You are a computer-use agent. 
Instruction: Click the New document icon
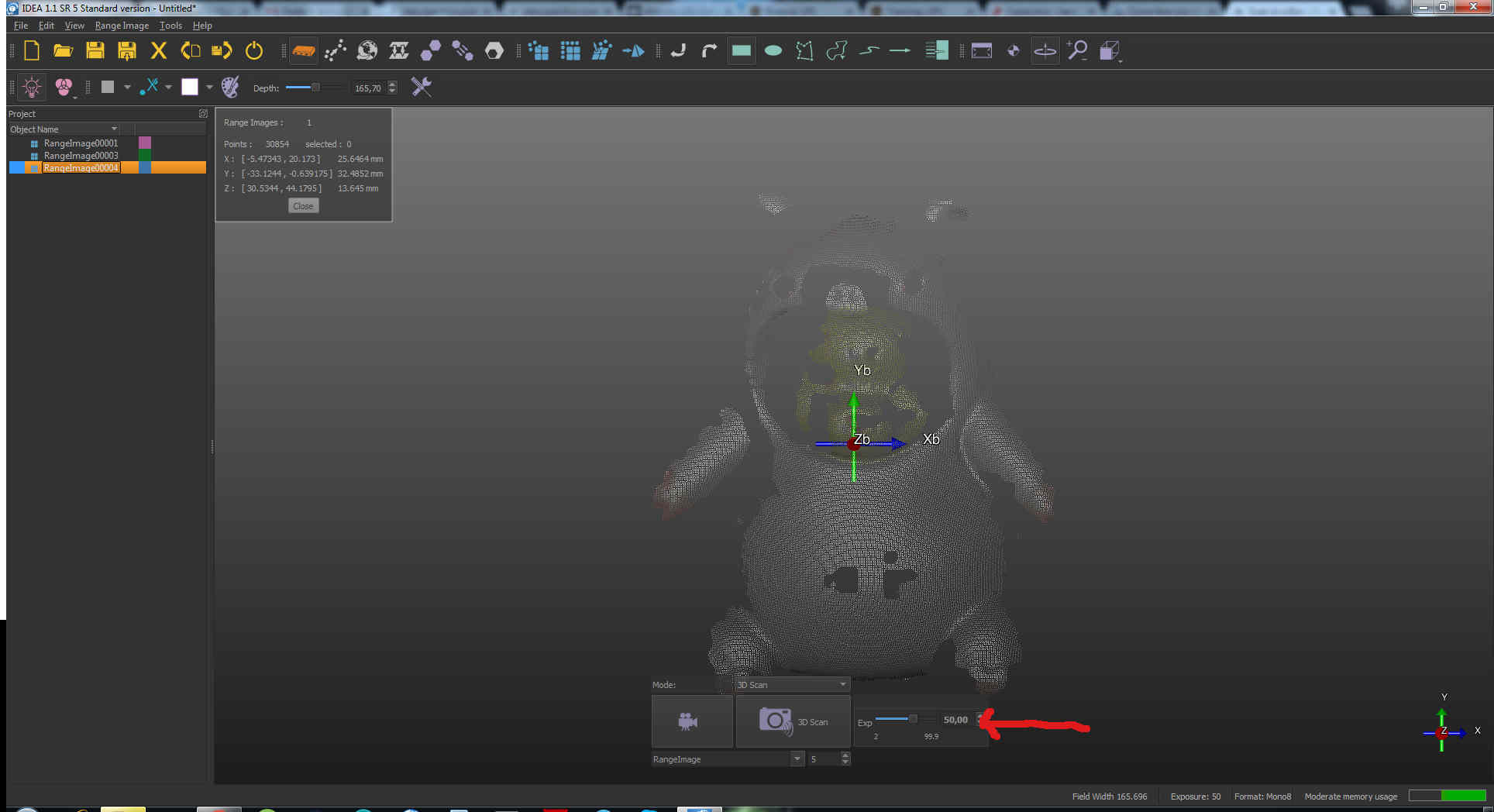pyautogui.click(x=32, y=51)
